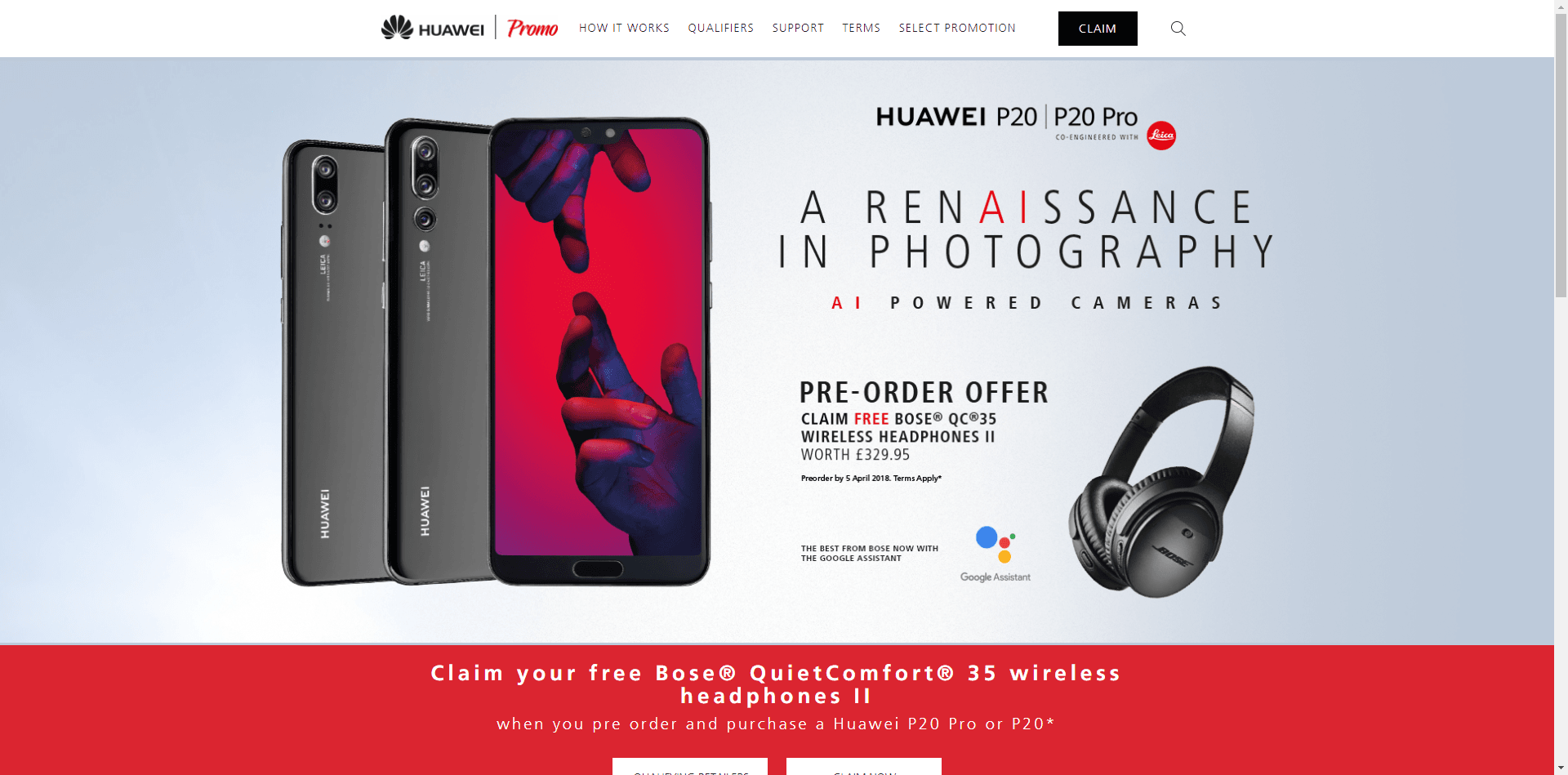Click the Claim Now button

point(864,767)
